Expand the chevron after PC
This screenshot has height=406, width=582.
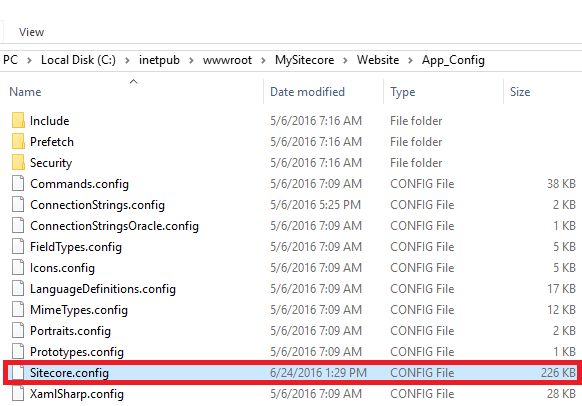tap(29, 60)
